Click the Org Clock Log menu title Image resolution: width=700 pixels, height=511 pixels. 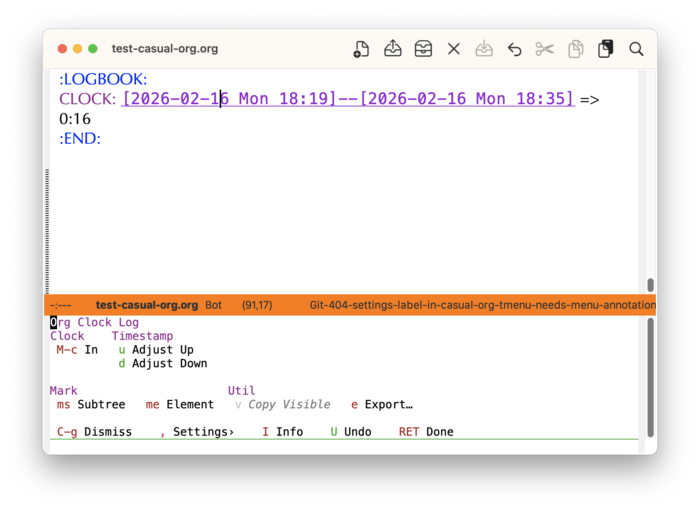[94, 323]
